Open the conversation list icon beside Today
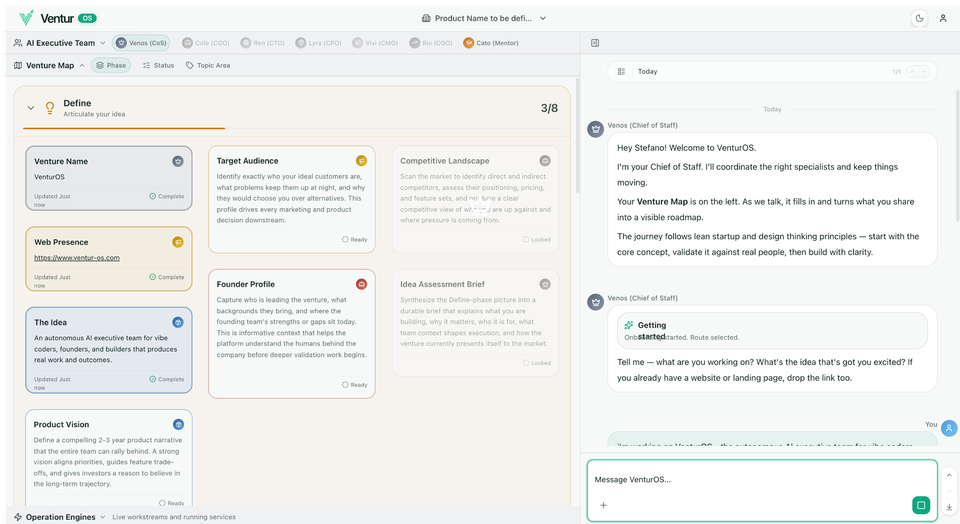Viewport: 960px width, 524px height. [x=621, y=72]
